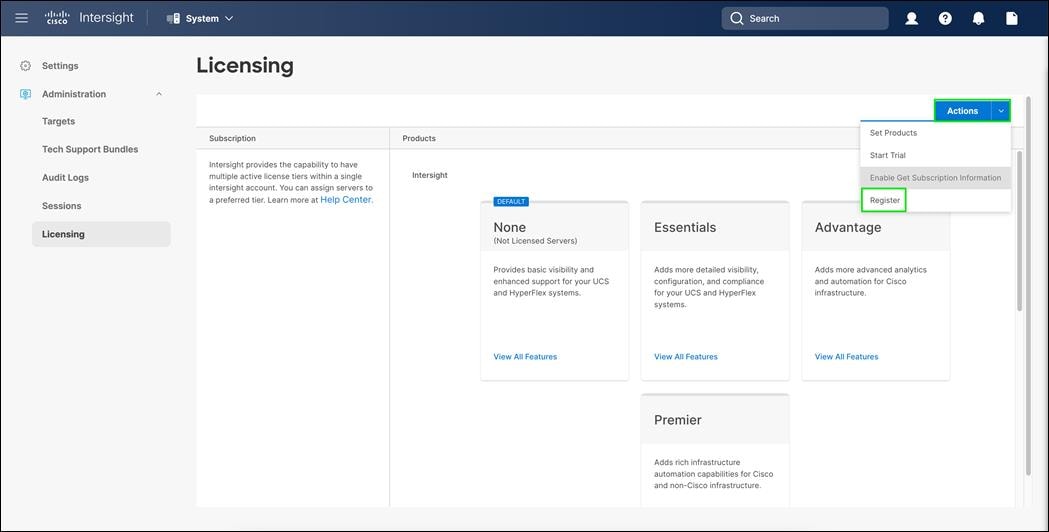Select Administration in the sidebar

click(x=74, y=94)
